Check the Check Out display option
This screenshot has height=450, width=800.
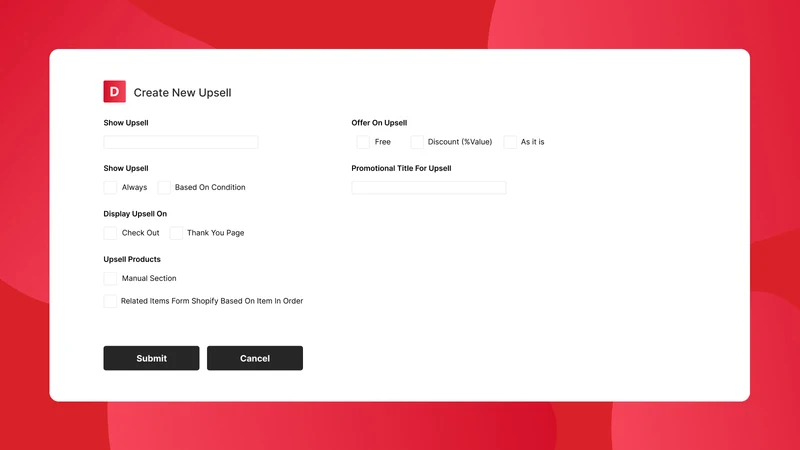(110, 233)
